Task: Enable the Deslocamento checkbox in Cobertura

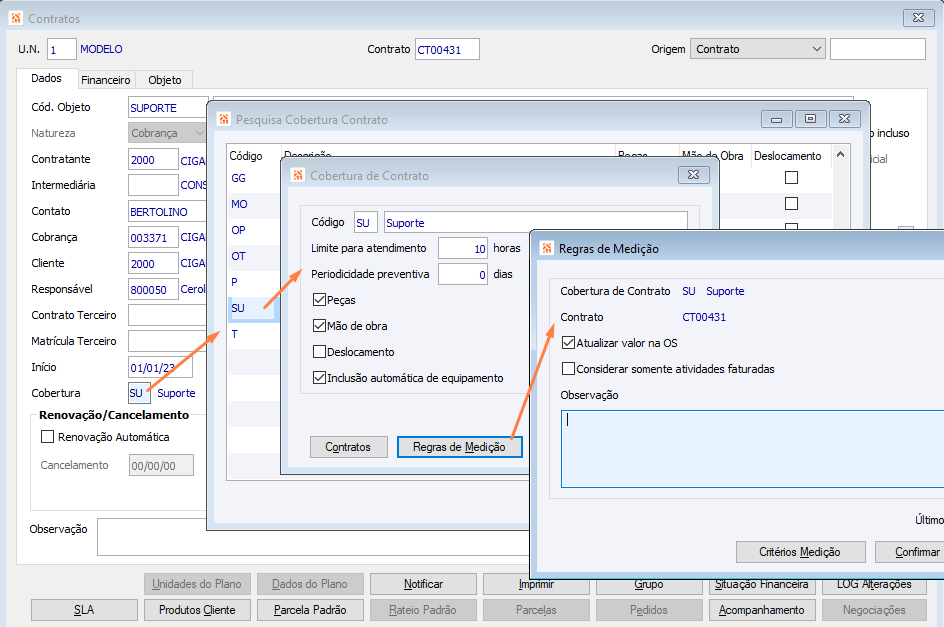Action: pos(320,351)
